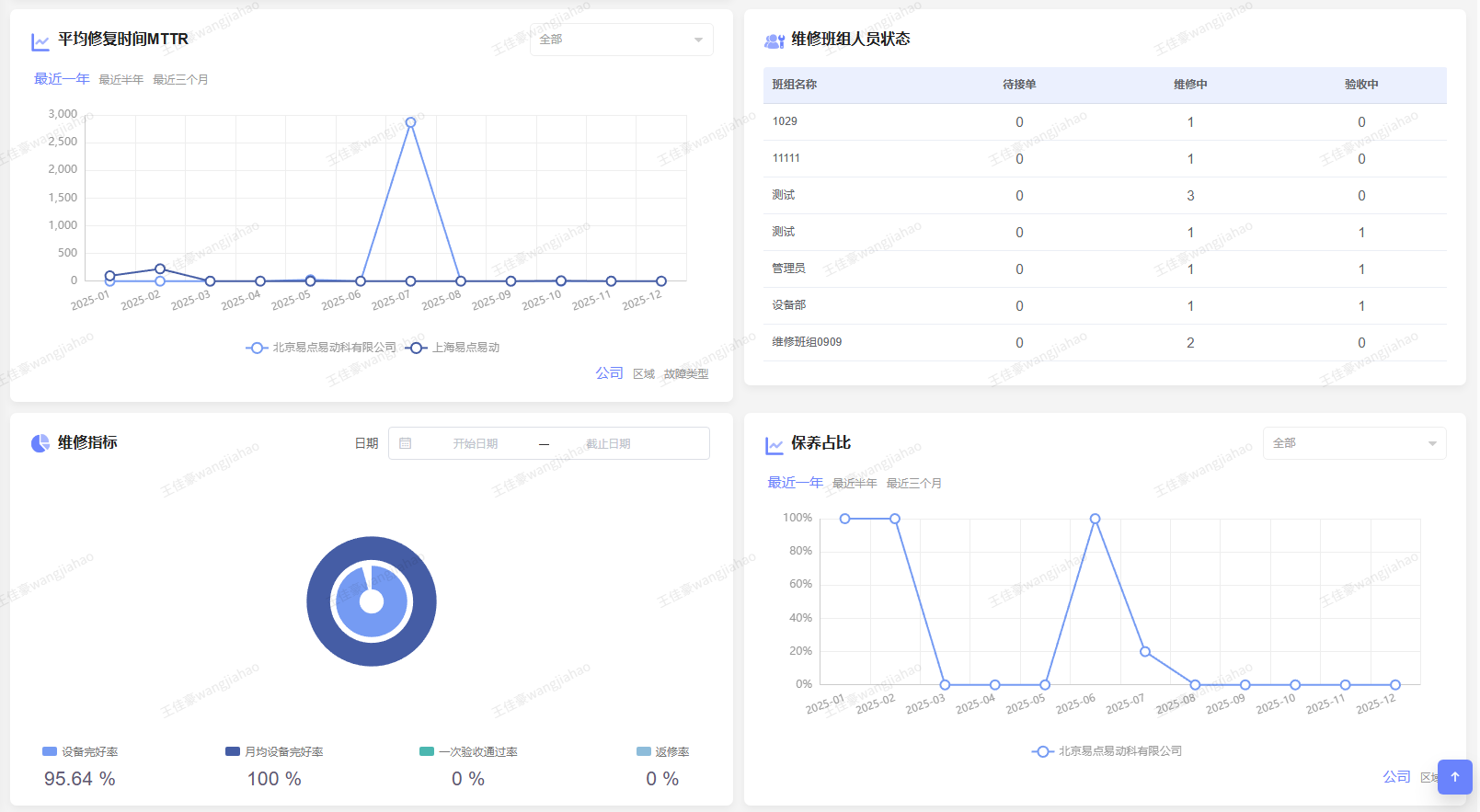Switch MTTR grouping to 故障类型
The image size is (1480, 812).
coord(686,374)
